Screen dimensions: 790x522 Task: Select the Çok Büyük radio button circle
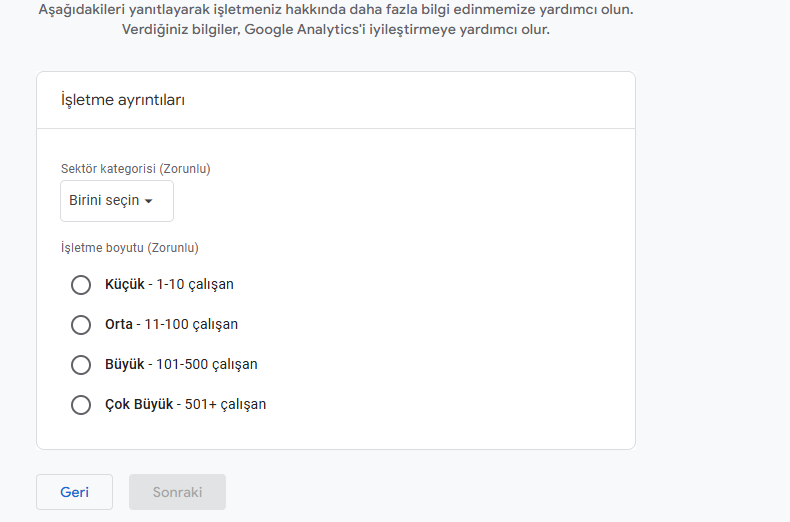click(x=81, y=405)
